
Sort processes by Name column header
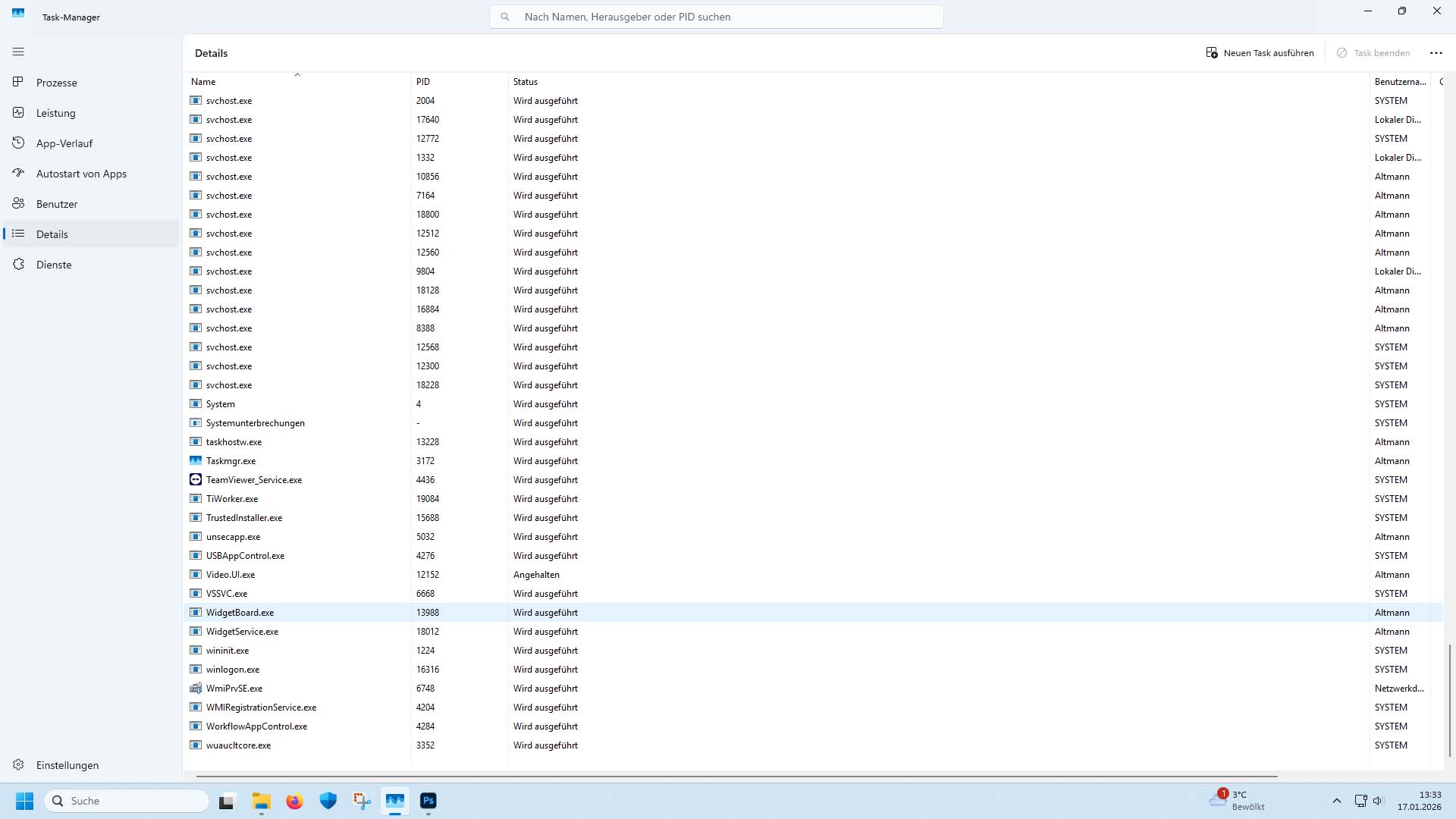point(203,82)
